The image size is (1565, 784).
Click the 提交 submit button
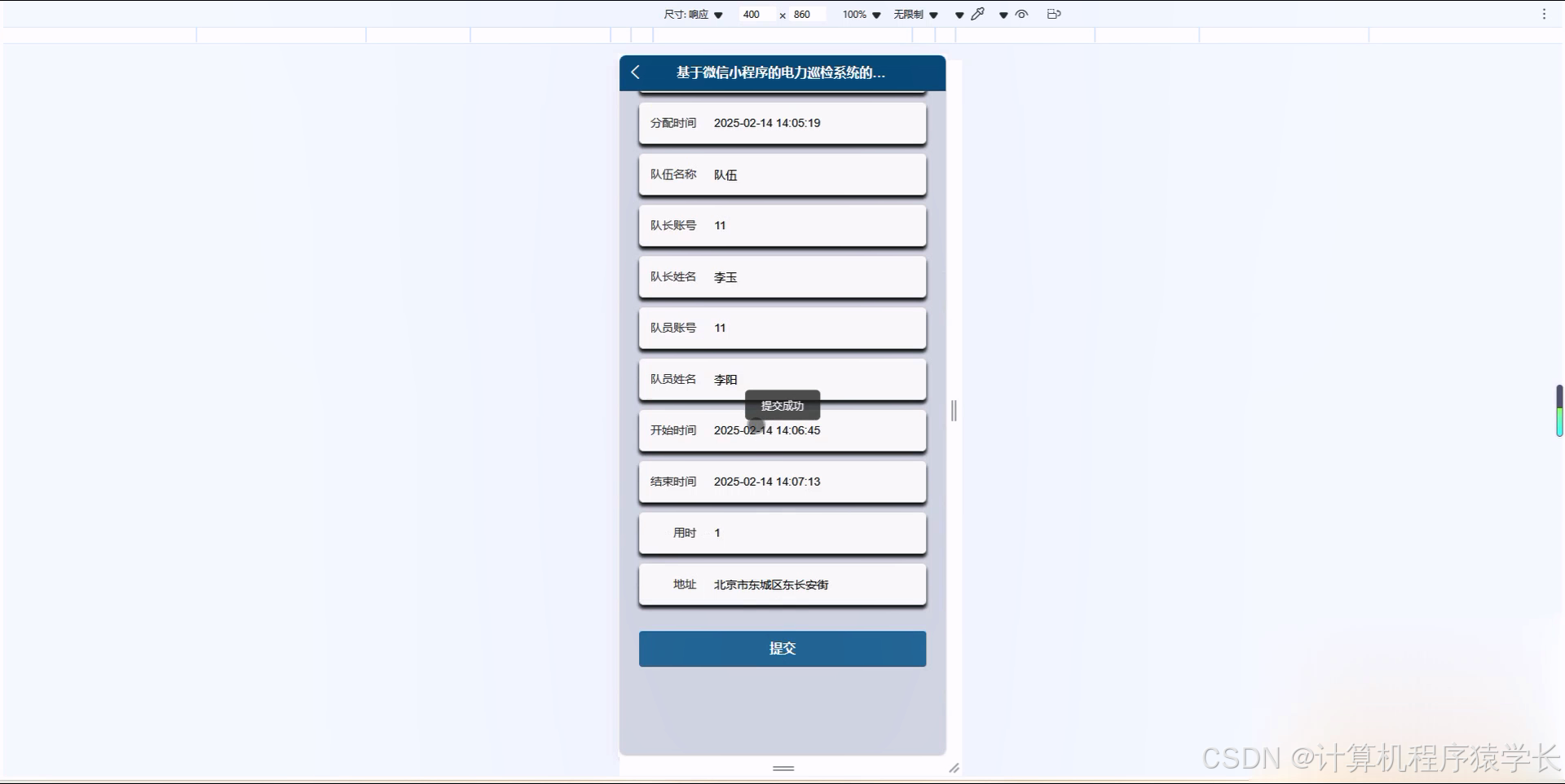click(782, 649)
